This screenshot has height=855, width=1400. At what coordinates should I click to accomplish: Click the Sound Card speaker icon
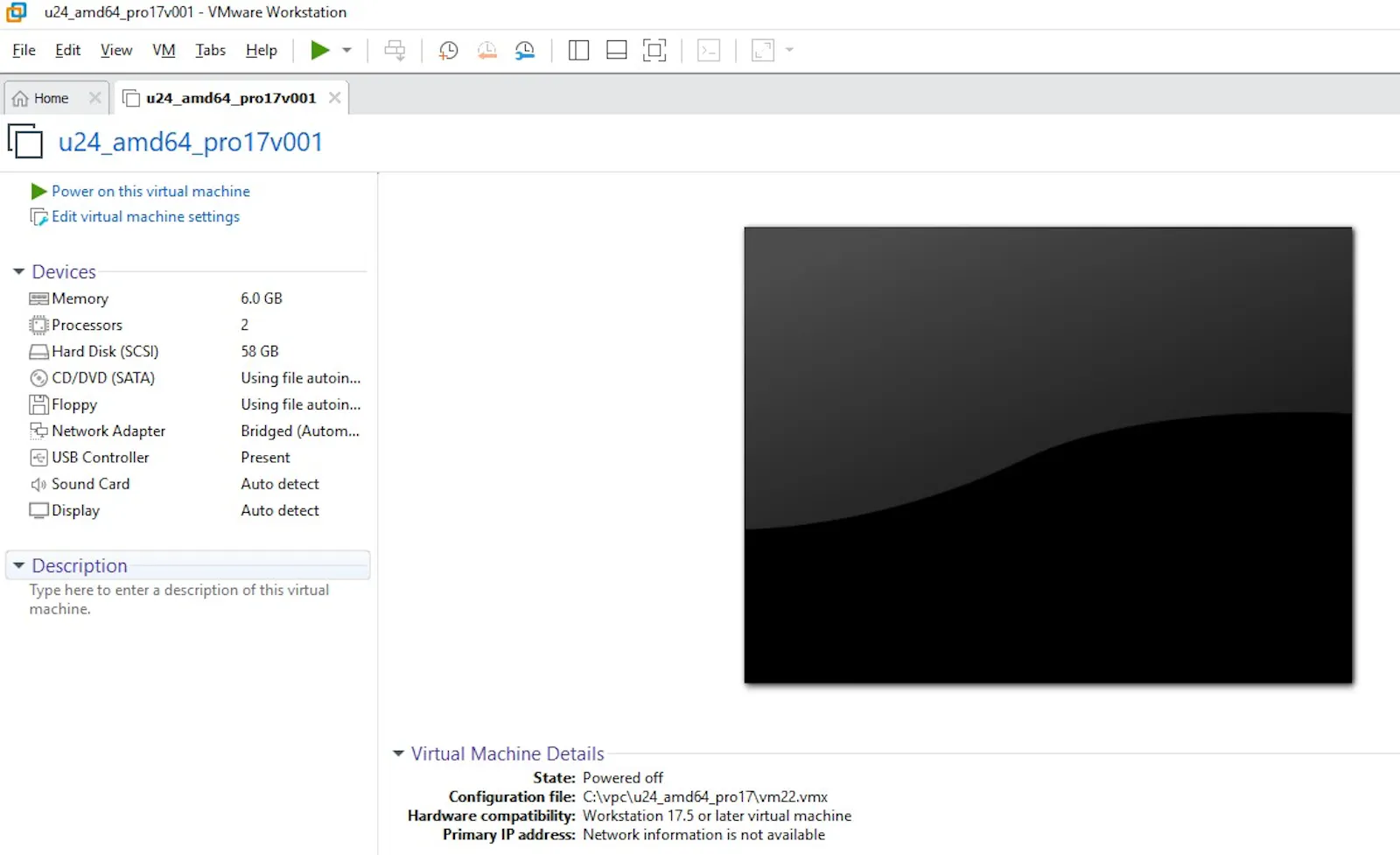[38, 484]
